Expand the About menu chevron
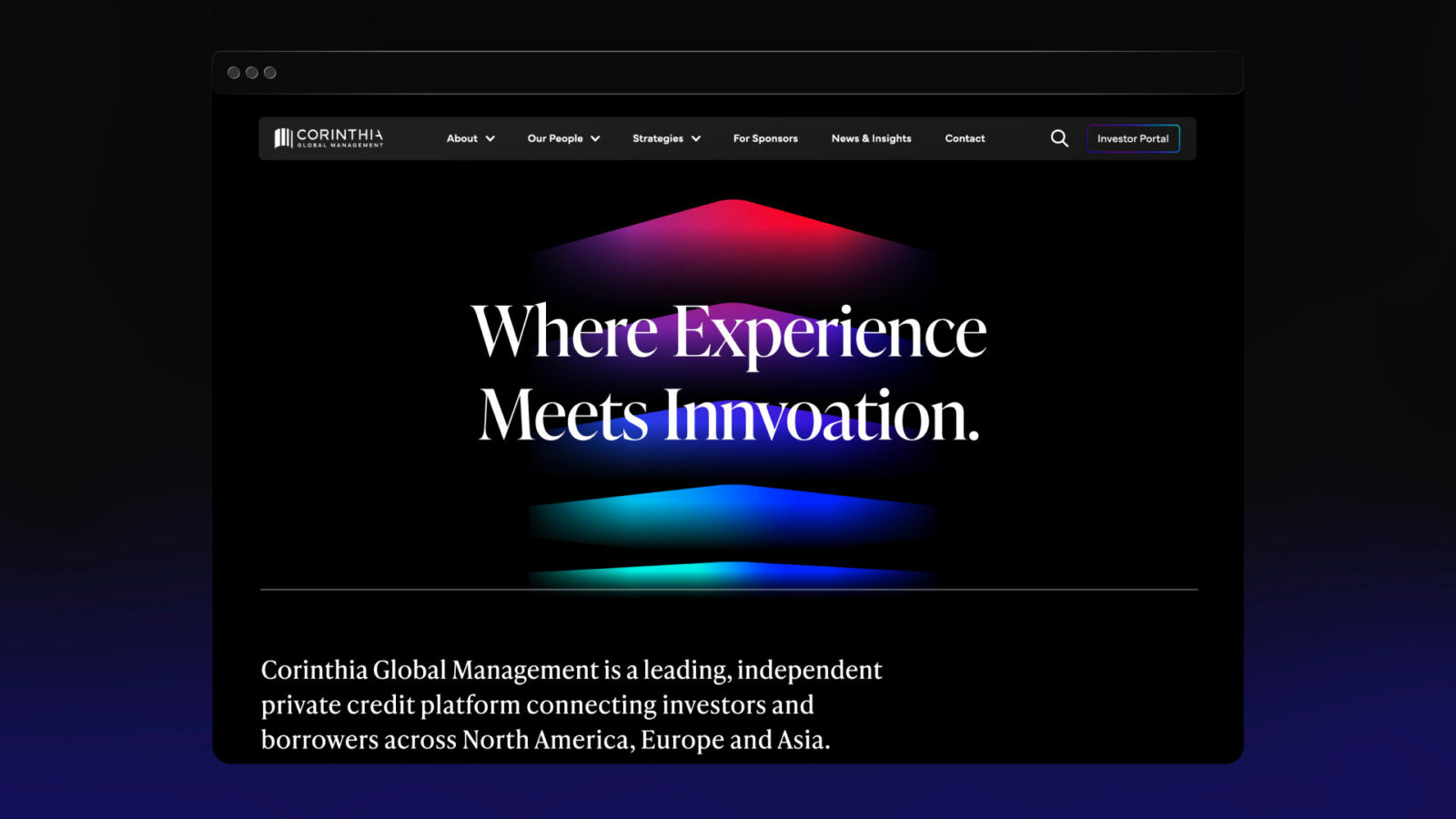This screenshot has height=819, width=1456. (x=490, y=139)
